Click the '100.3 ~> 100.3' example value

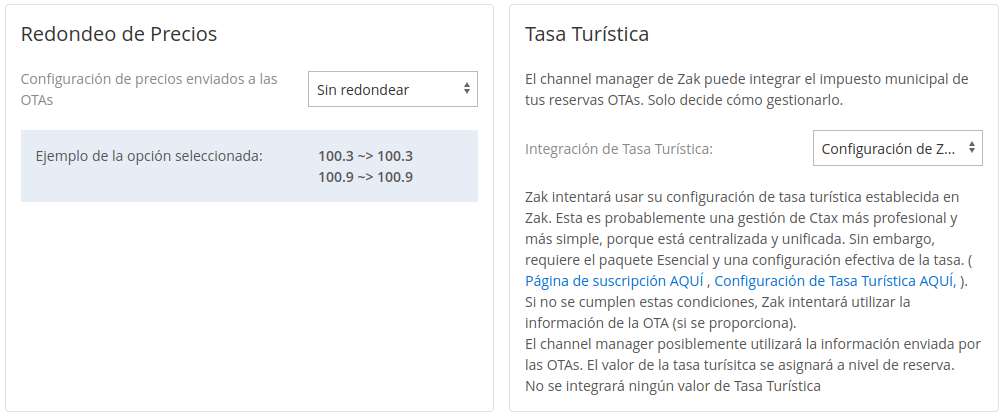pyautogui.click(x=365, y=156)
